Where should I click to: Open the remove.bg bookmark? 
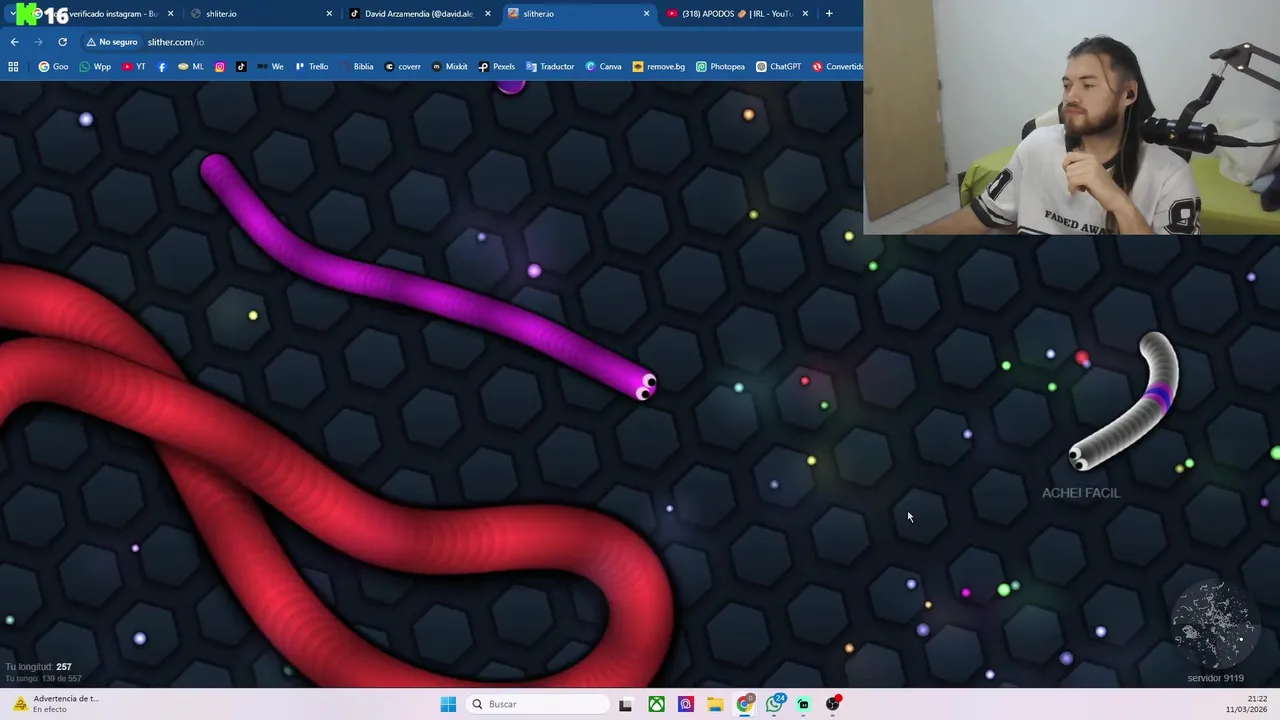[x=659, y=67]
